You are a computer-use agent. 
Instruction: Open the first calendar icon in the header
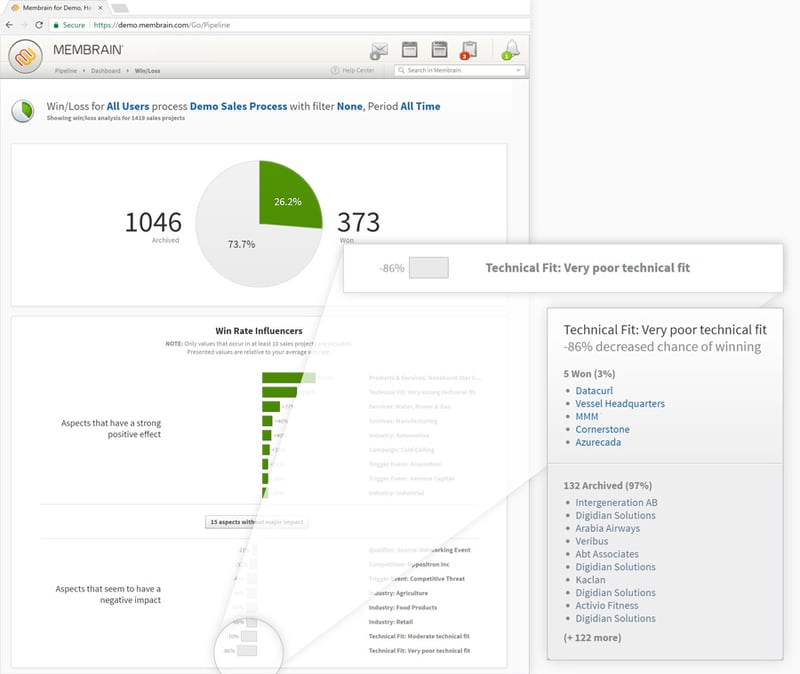tap(409, 49)
